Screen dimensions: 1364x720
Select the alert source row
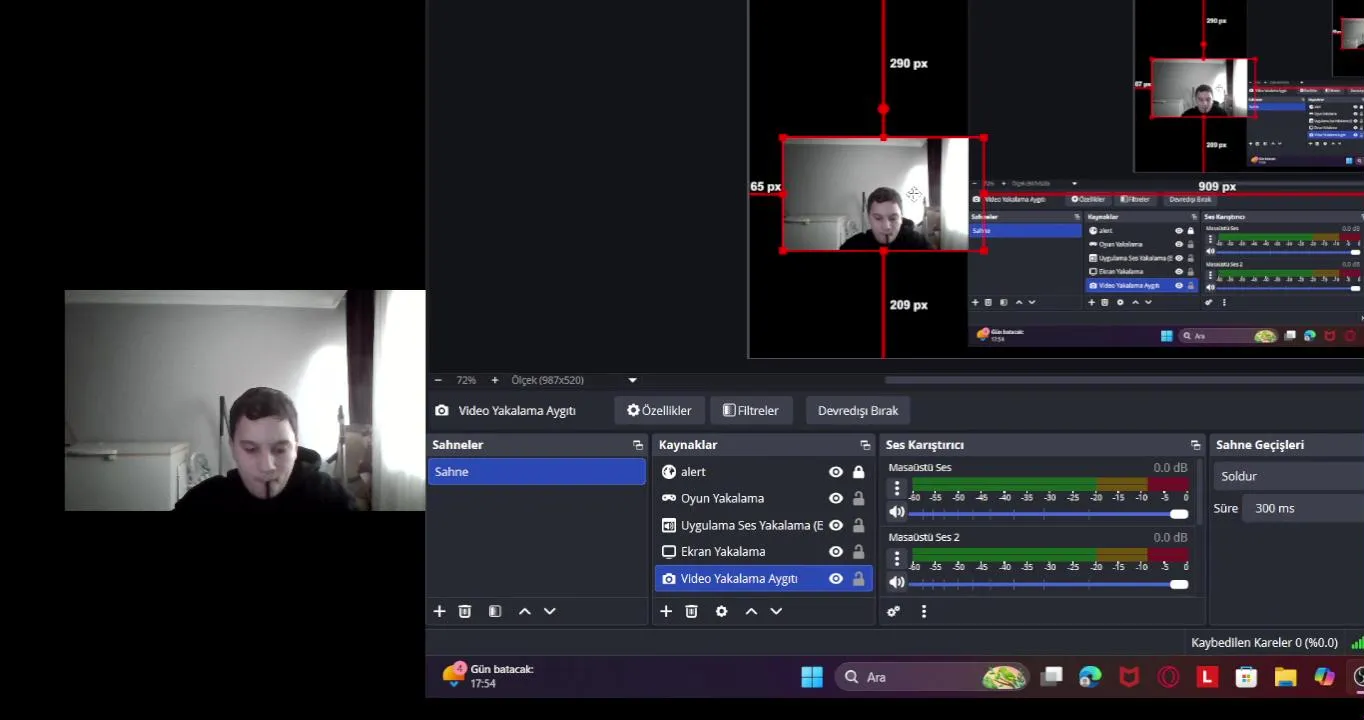tap(763, 472)
